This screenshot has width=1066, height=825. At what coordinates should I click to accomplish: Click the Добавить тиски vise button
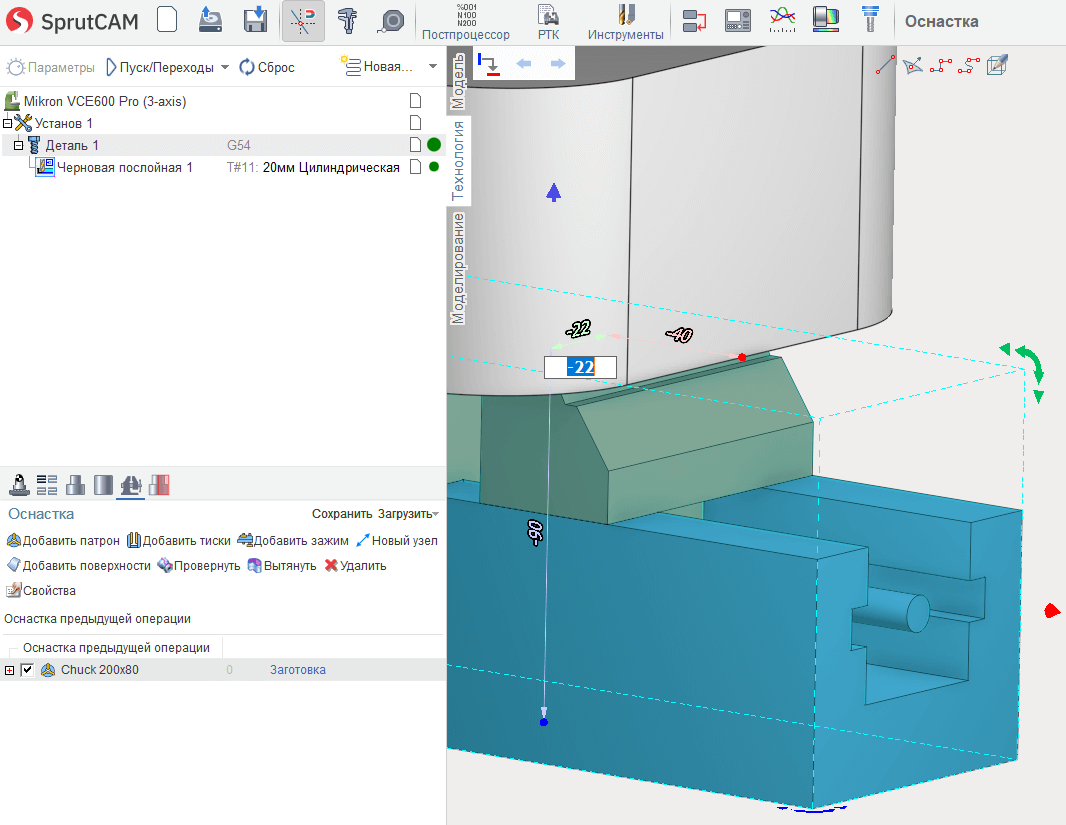[179, 540]
